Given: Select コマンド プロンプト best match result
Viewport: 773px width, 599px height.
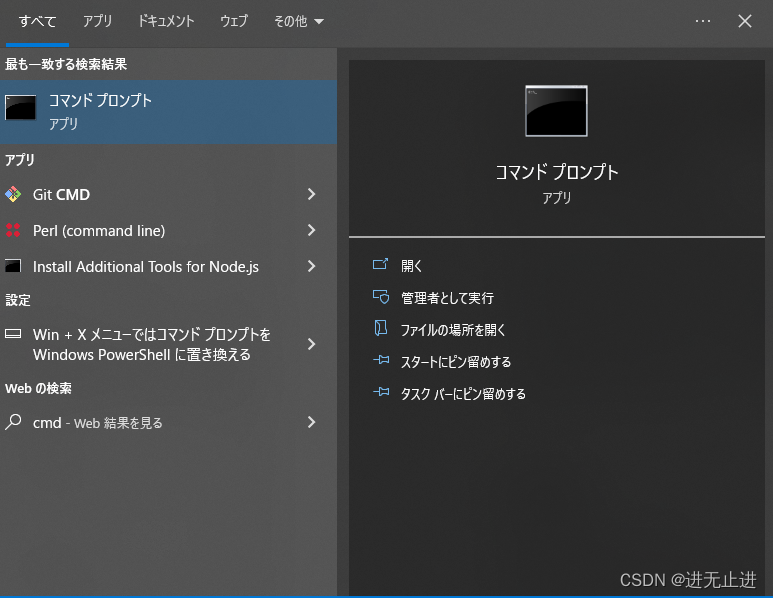Looking at the screenshot, I should tap(169, 112).
